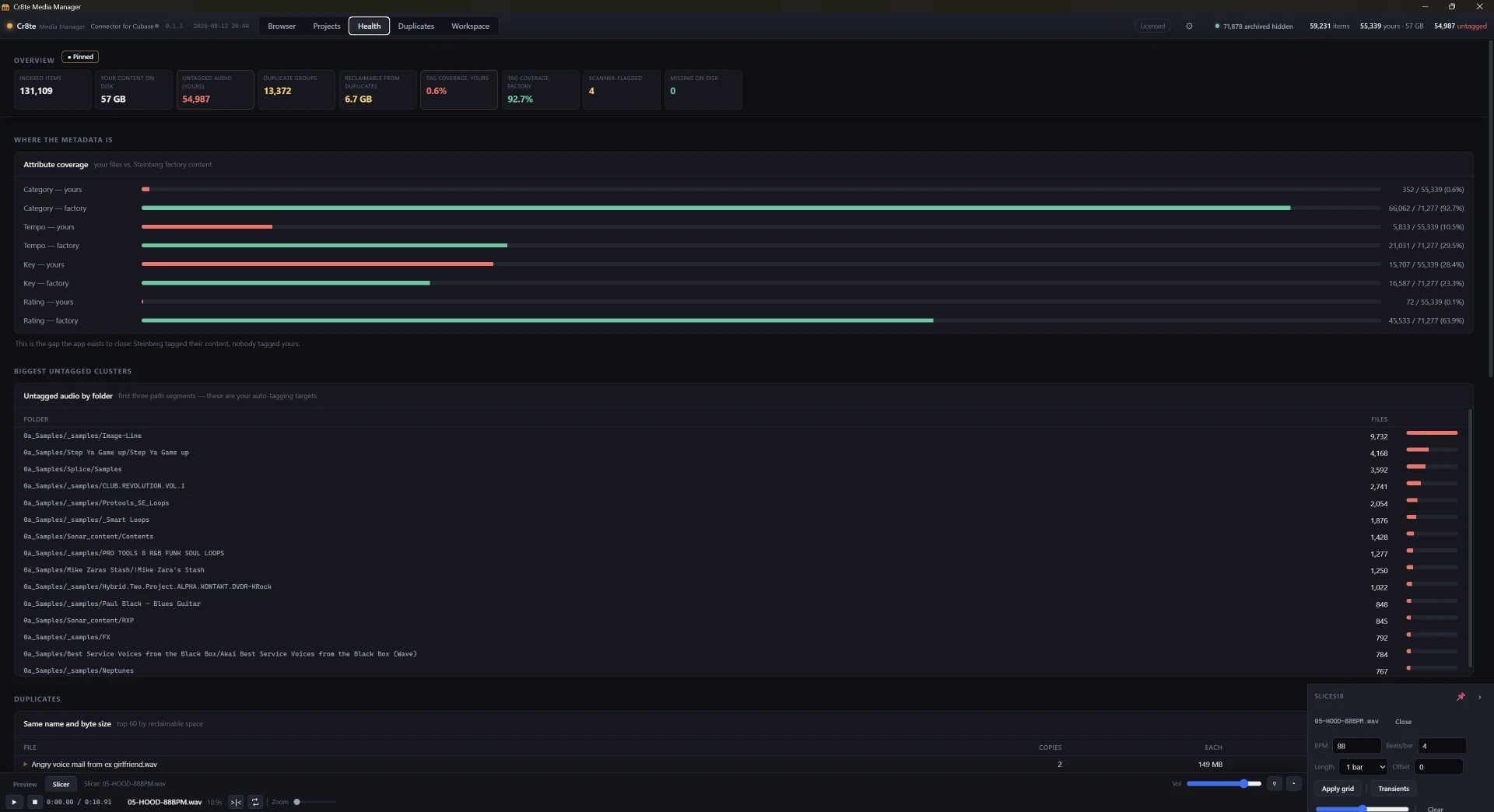Select the Slicer bottom tab
The height and width of the screenshot is (812, 1494).
tap(61, 784)
